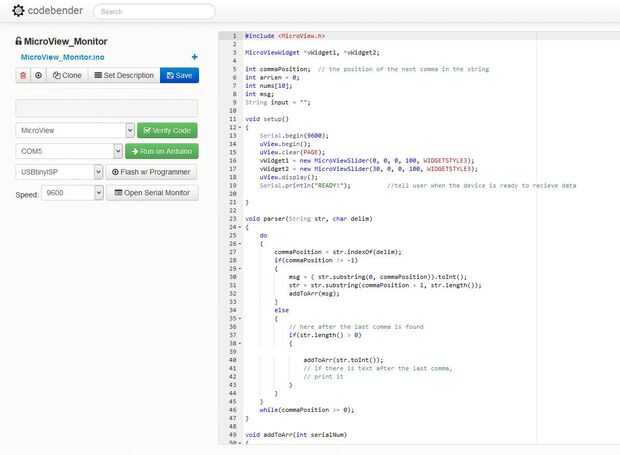Viewport: 620px width, 455px height.
Task: Collapse the else block fold arrow at line 35
Action: (240, 319)
